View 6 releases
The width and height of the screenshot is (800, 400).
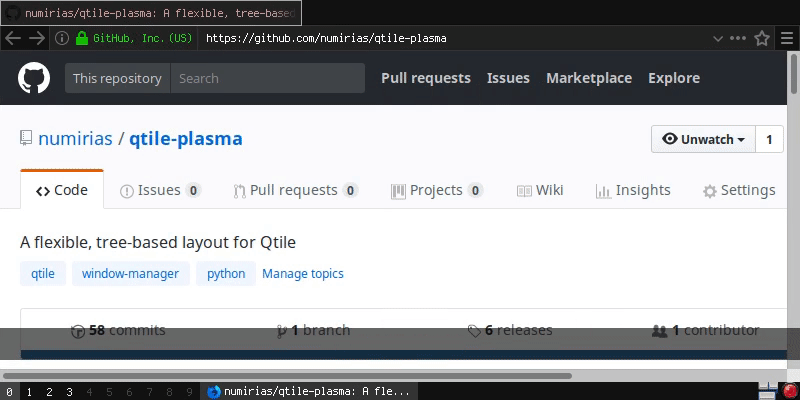click(x=510, y=330)
